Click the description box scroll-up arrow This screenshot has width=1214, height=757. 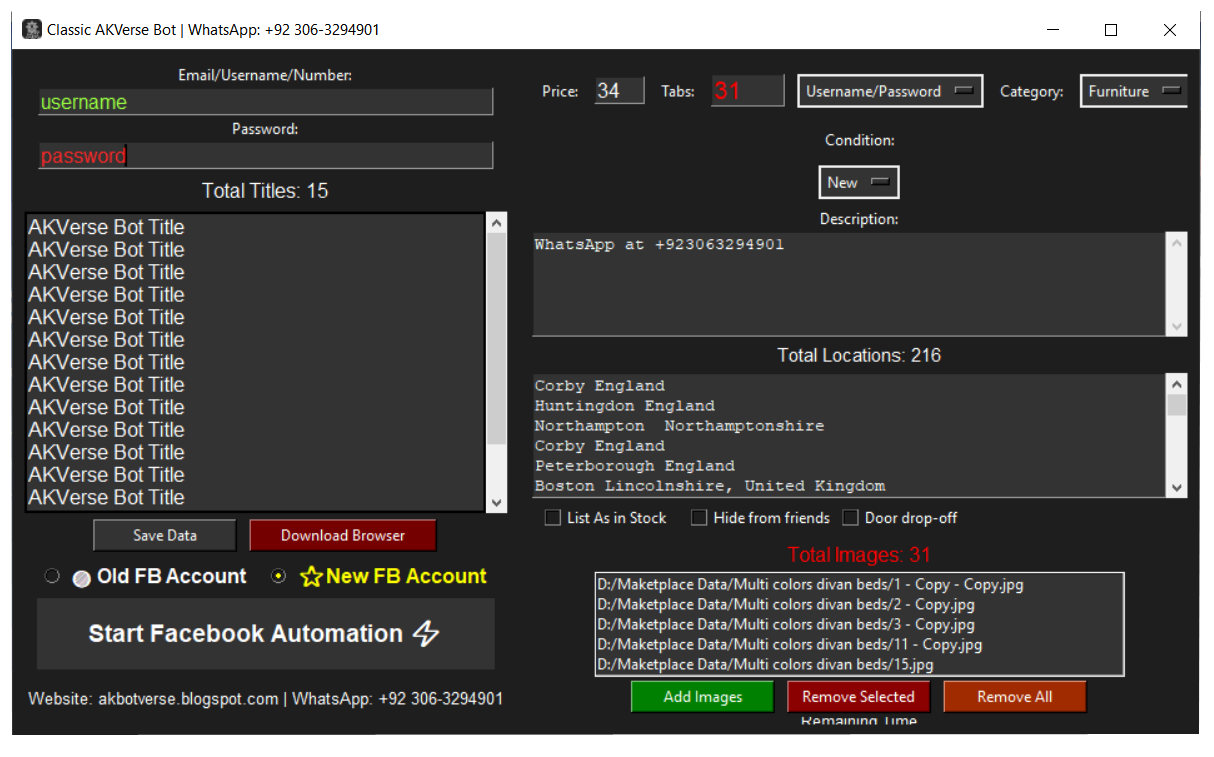pos(1177,243)
